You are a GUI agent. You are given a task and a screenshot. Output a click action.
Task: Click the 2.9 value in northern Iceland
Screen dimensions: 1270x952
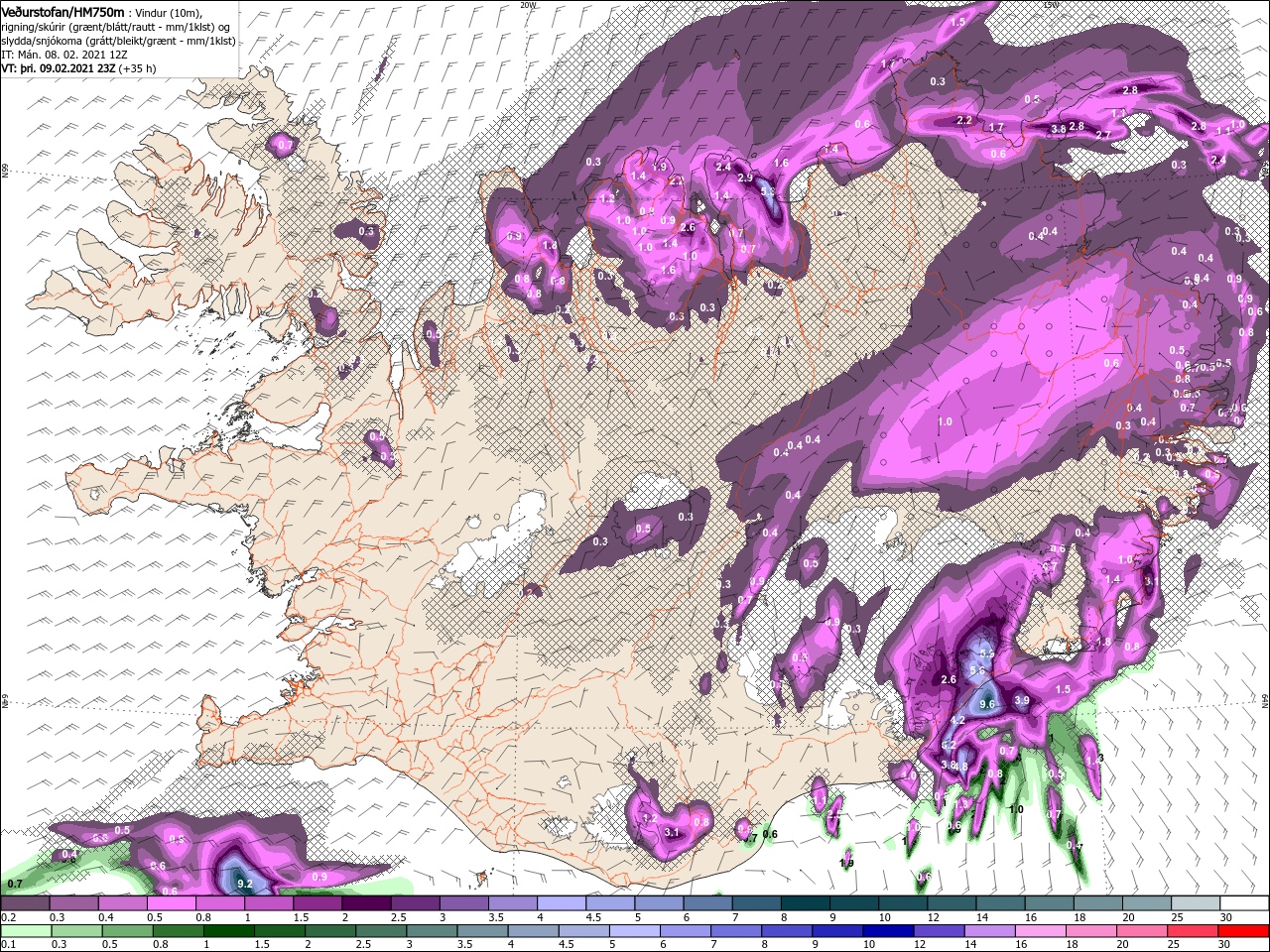click(745, 178)
